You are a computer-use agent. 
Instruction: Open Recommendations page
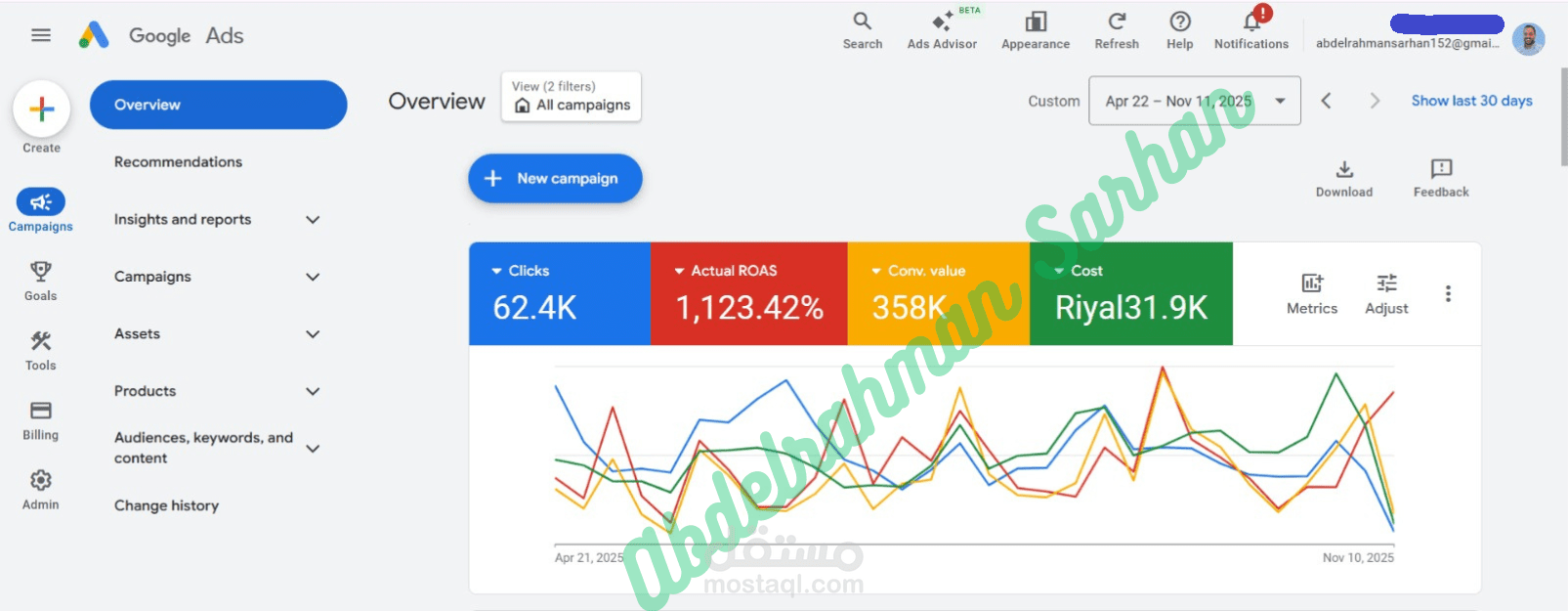click(x=178, y=161)
